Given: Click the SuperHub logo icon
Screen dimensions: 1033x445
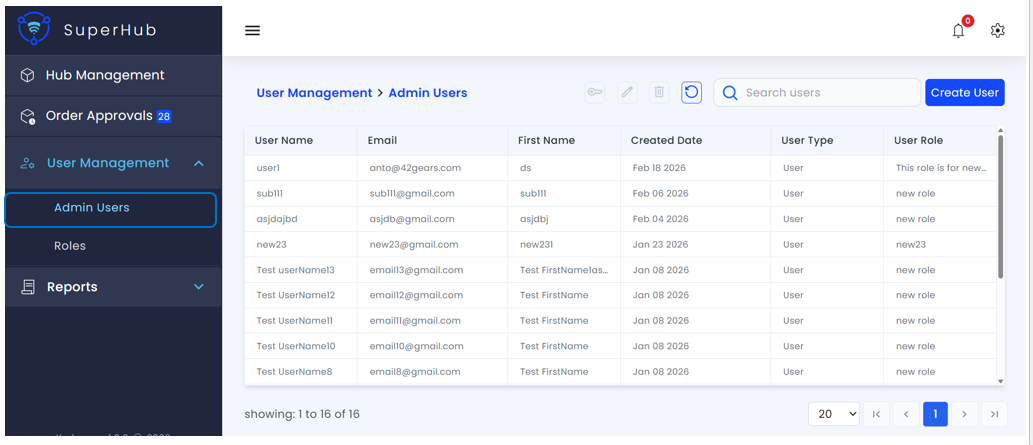Looking at the screenshot, I should 33,29.
